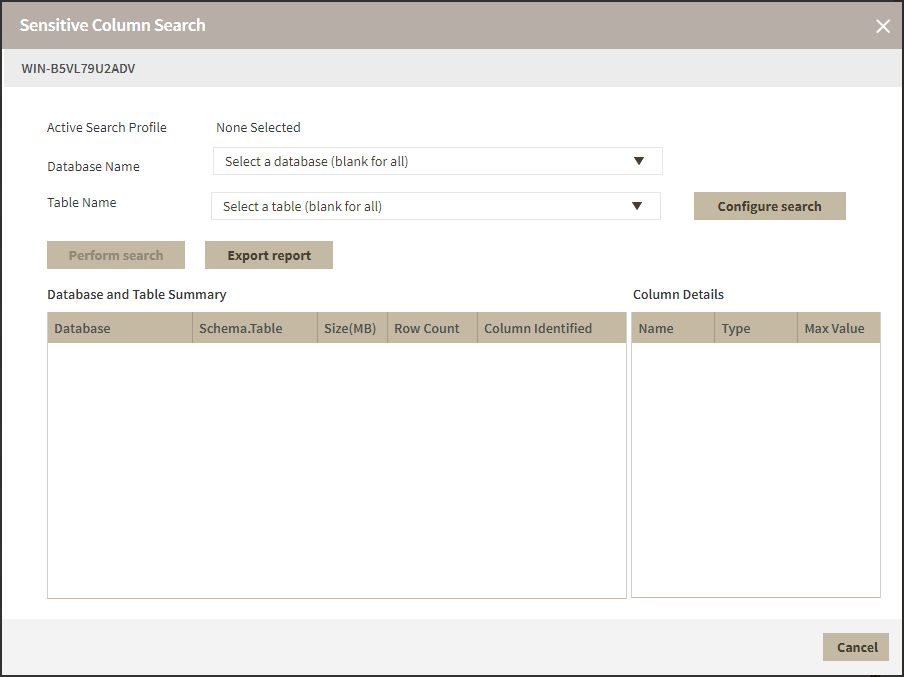Sort by the Size(MB) column header
Viewport: 904px width, 677px height.
pyautogui.click(x=351, y=328)
